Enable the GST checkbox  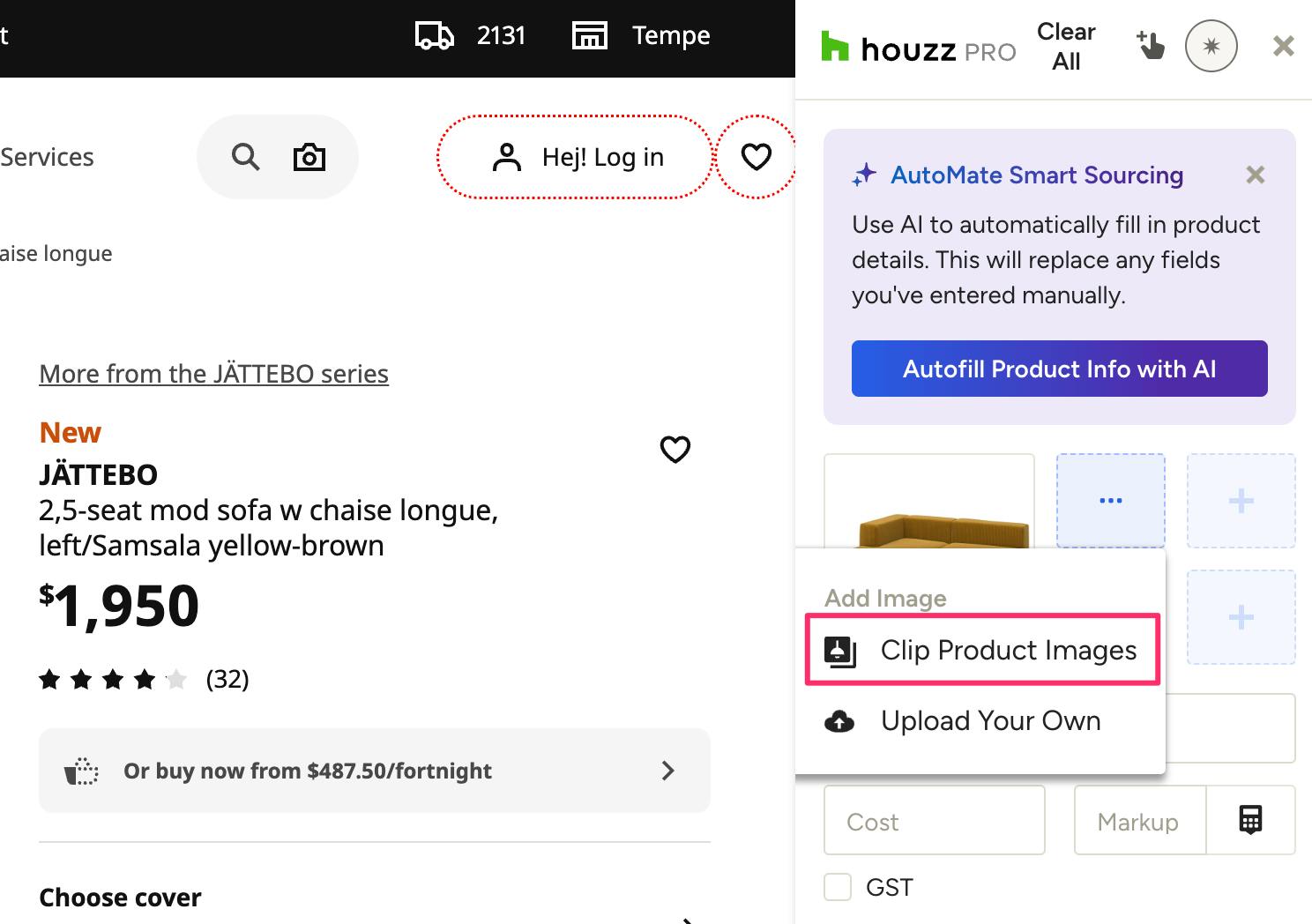(x=838, y=887)
